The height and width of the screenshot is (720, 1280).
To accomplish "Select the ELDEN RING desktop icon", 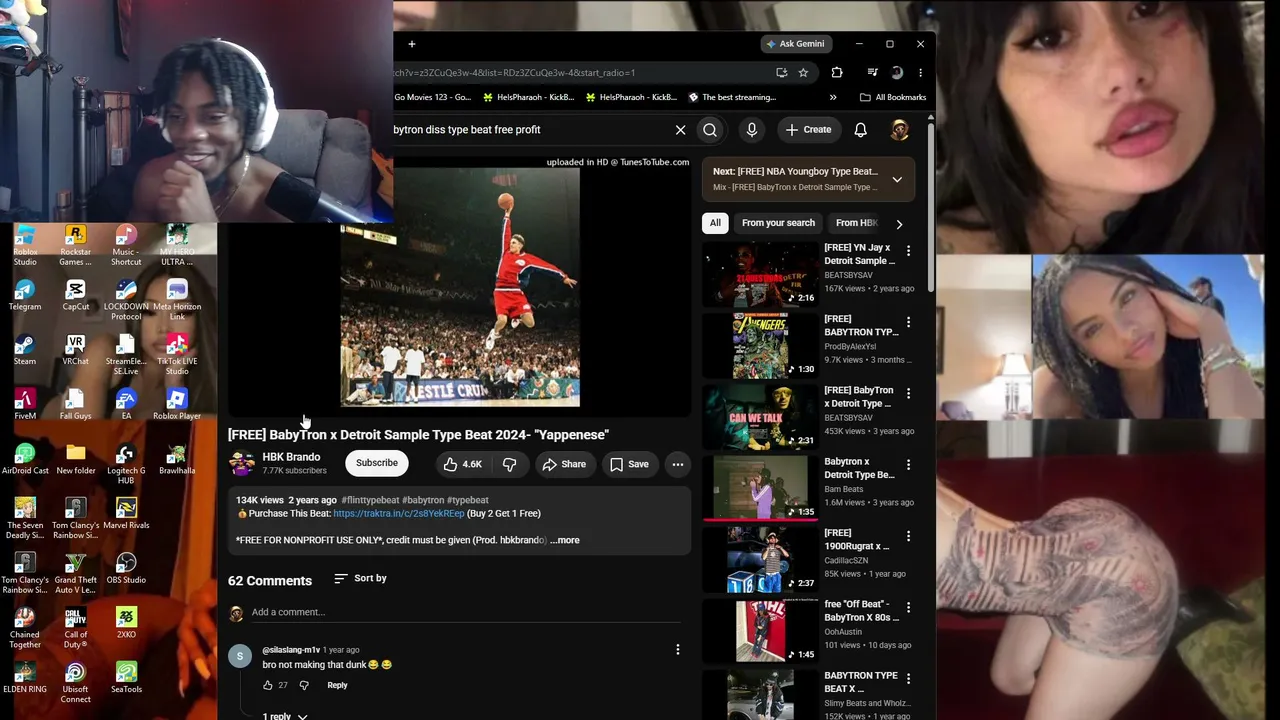I will pos(25,678).
